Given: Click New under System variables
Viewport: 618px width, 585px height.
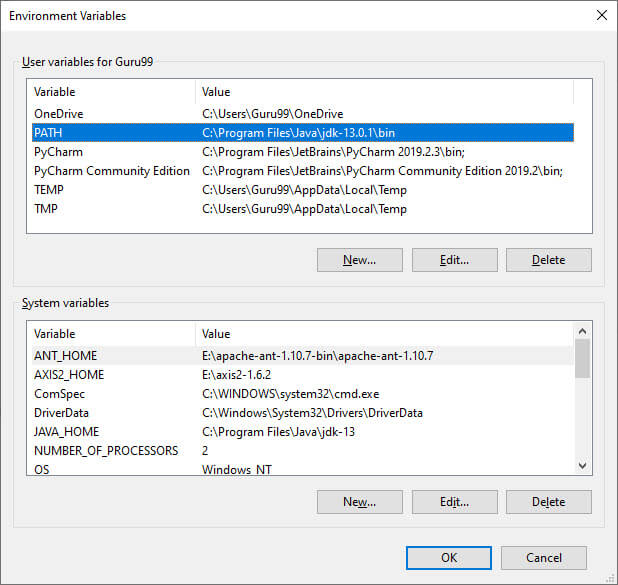Looking at the screenshot, I should pyautogui.click(x=359, y=502).
